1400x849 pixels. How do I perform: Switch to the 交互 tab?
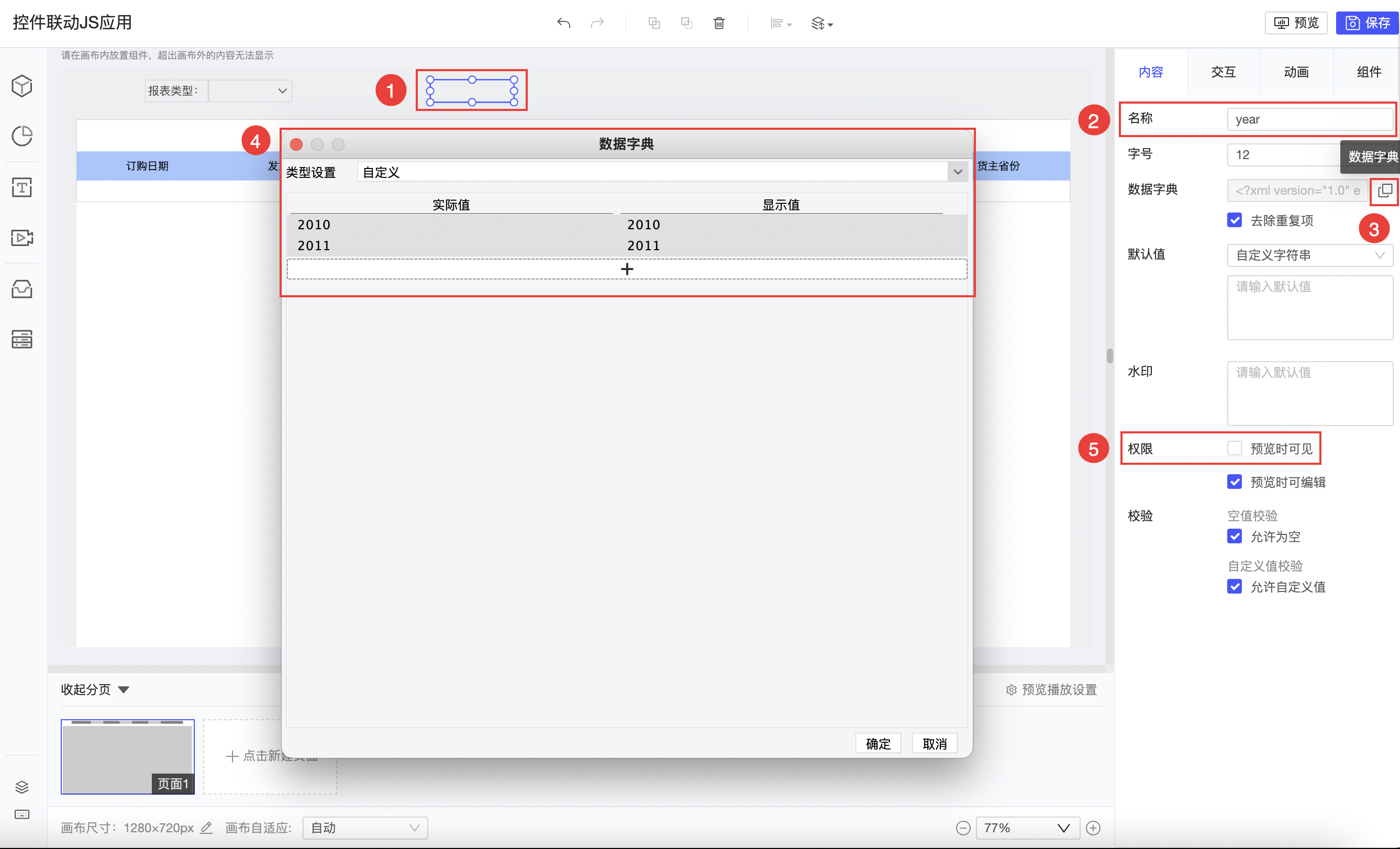click(1223, 72)
